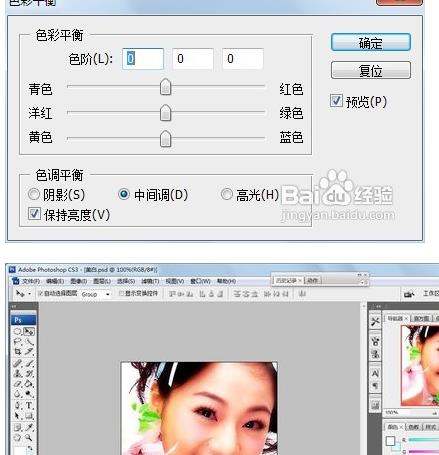Select the Crop tool
Image resolution: width=439 pixels, height=455 pixels.
click(18, 351)
